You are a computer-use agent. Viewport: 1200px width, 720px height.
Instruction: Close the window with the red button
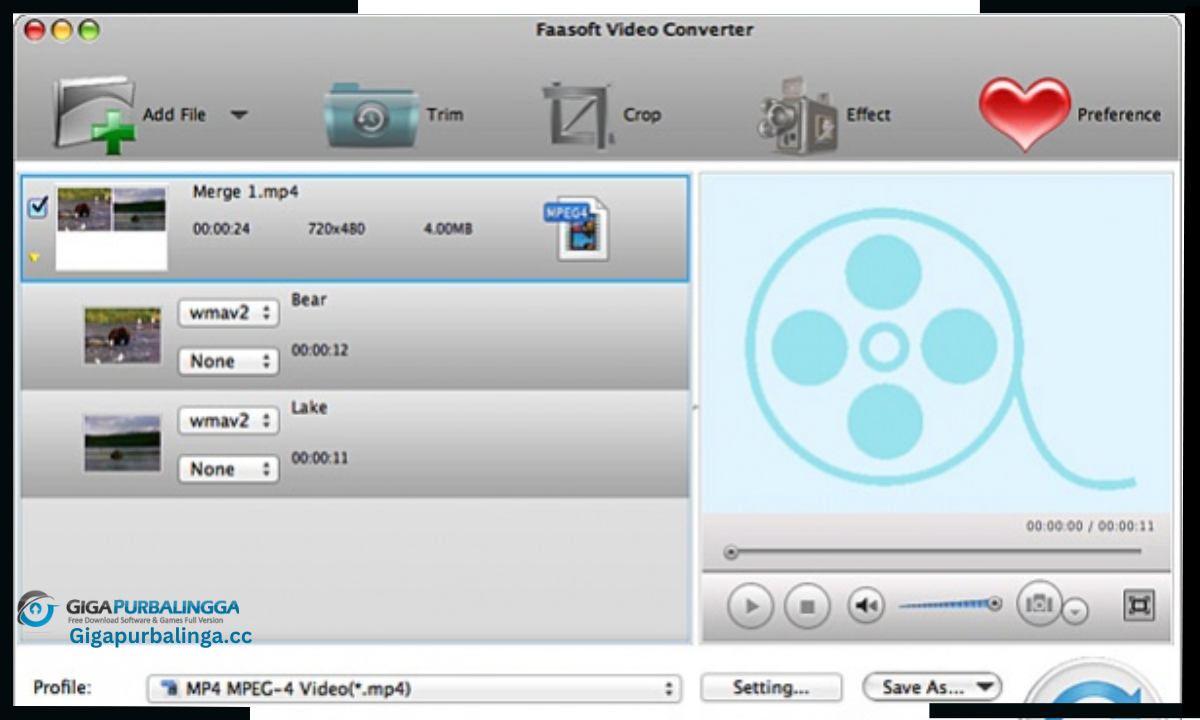(x=36, y=31)
